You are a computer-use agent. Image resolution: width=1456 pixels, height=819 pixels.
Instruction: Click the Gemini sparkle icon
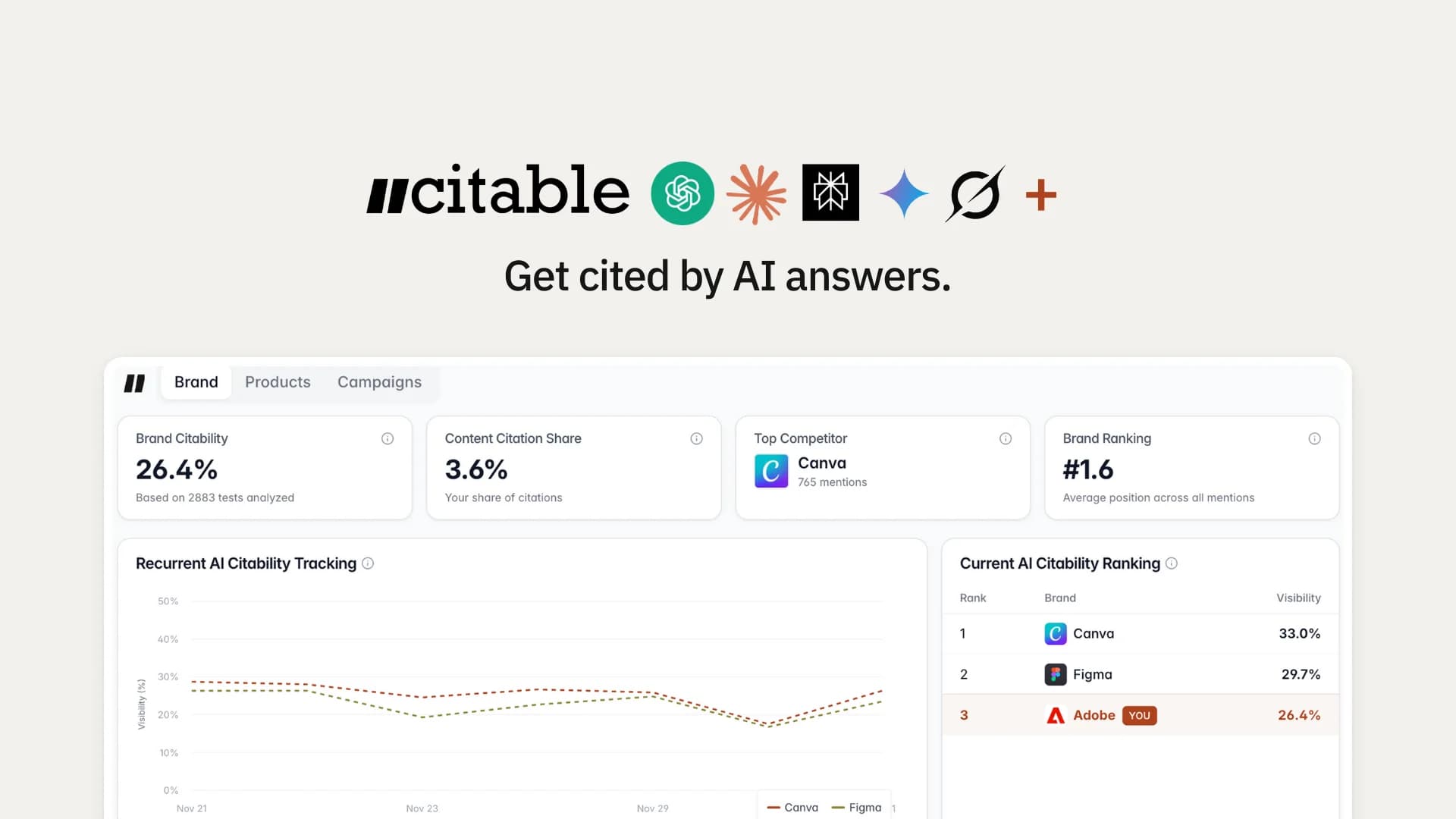tap(903, 193)
